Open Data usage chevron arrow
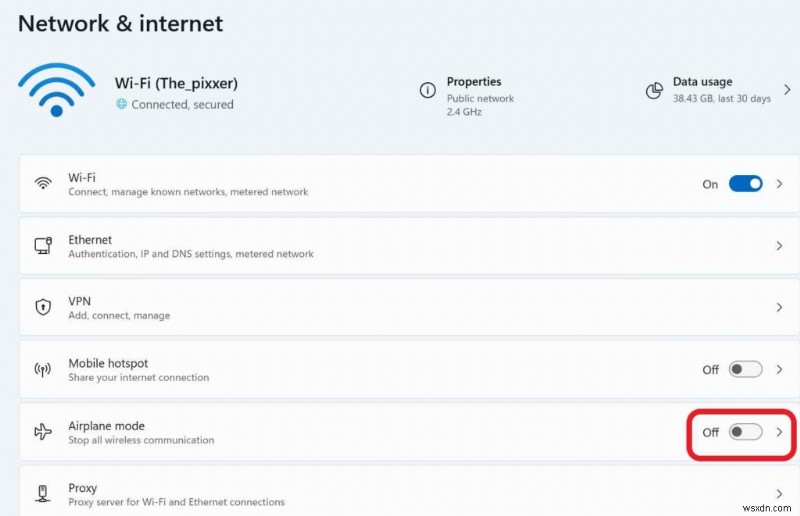 pyautogui.click(x=785, y=91)
